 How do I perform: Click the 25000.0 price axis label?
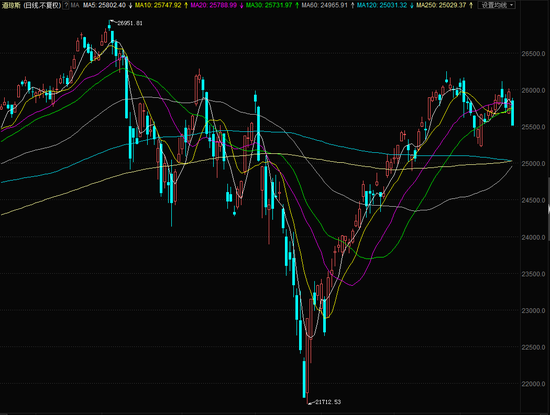[x=533, y=164]
